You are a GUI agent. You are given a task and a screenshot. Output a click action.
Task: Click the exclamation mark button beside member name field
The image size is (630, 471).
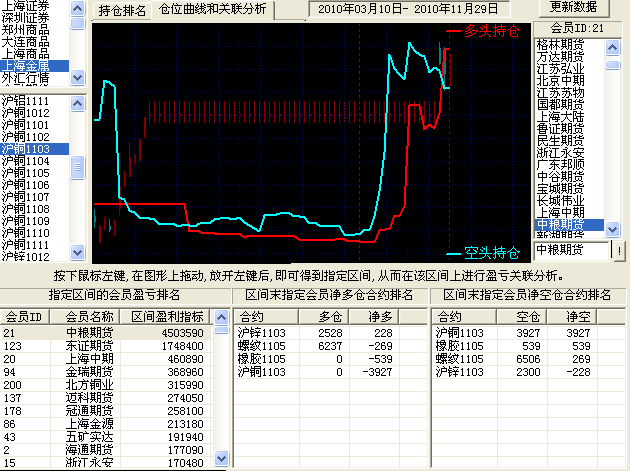619,249
